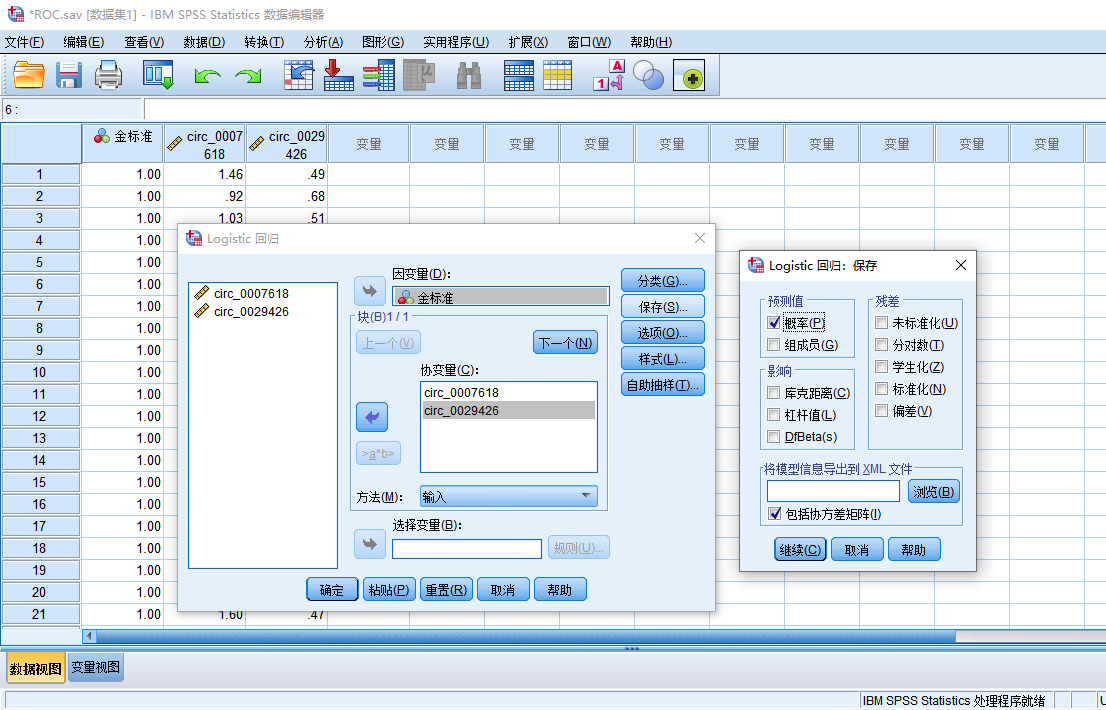Open 分类(G)... categorical dialog
Screen dimensions: 1106x710
tap(662, 281)
